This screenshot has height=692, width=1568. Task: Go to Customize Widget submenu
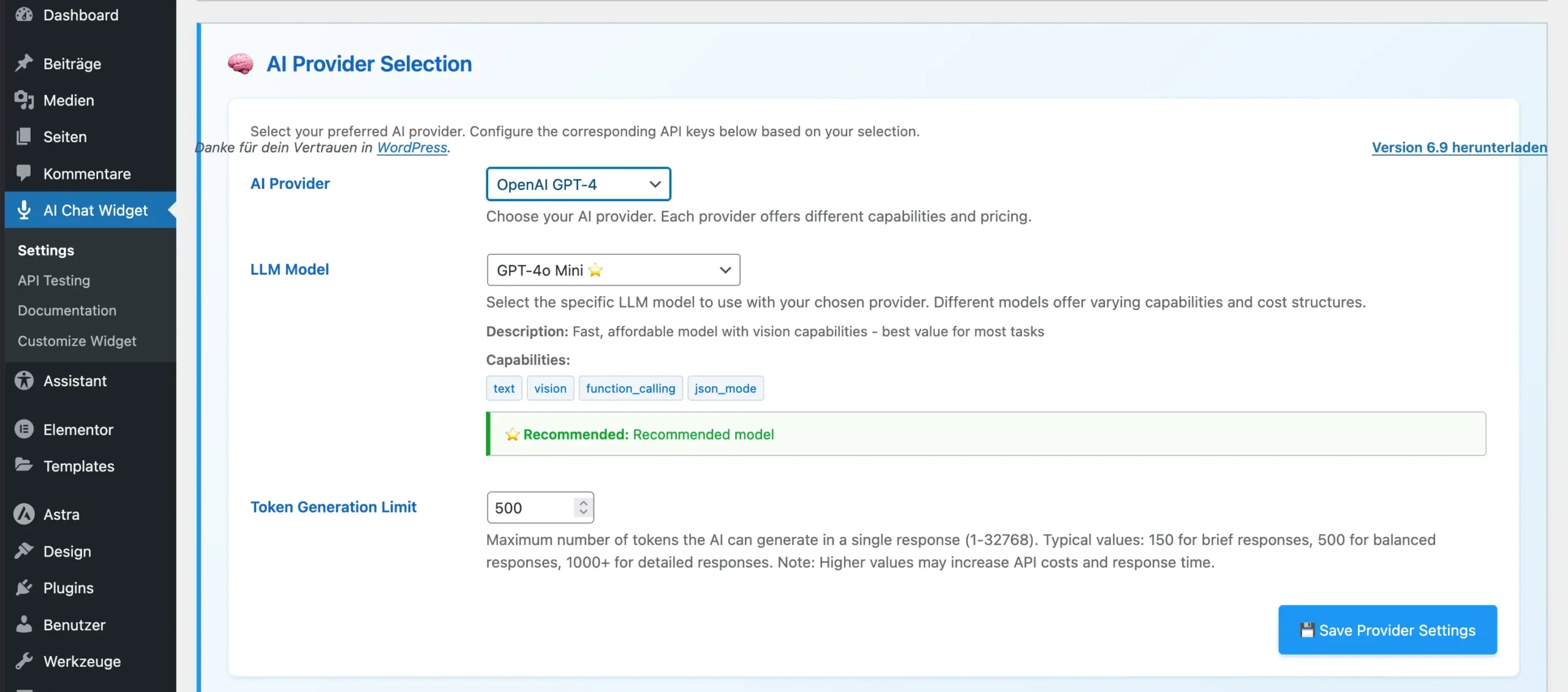[x=77, y=341]
